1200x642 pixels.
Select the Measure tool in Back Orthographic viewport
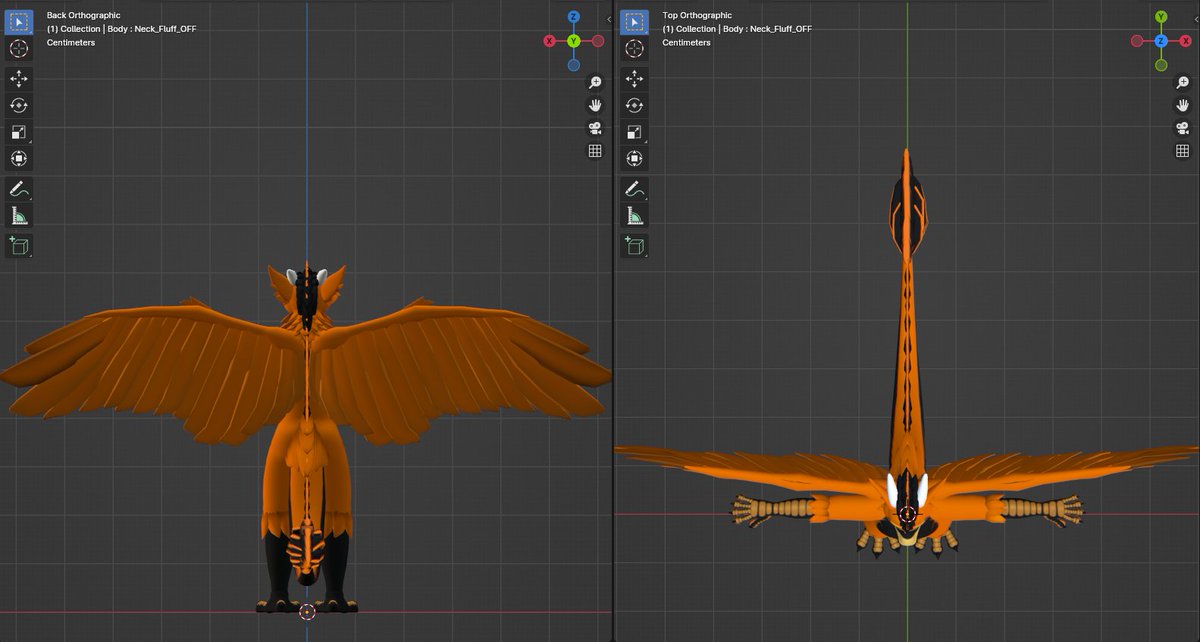coord(19,216)
